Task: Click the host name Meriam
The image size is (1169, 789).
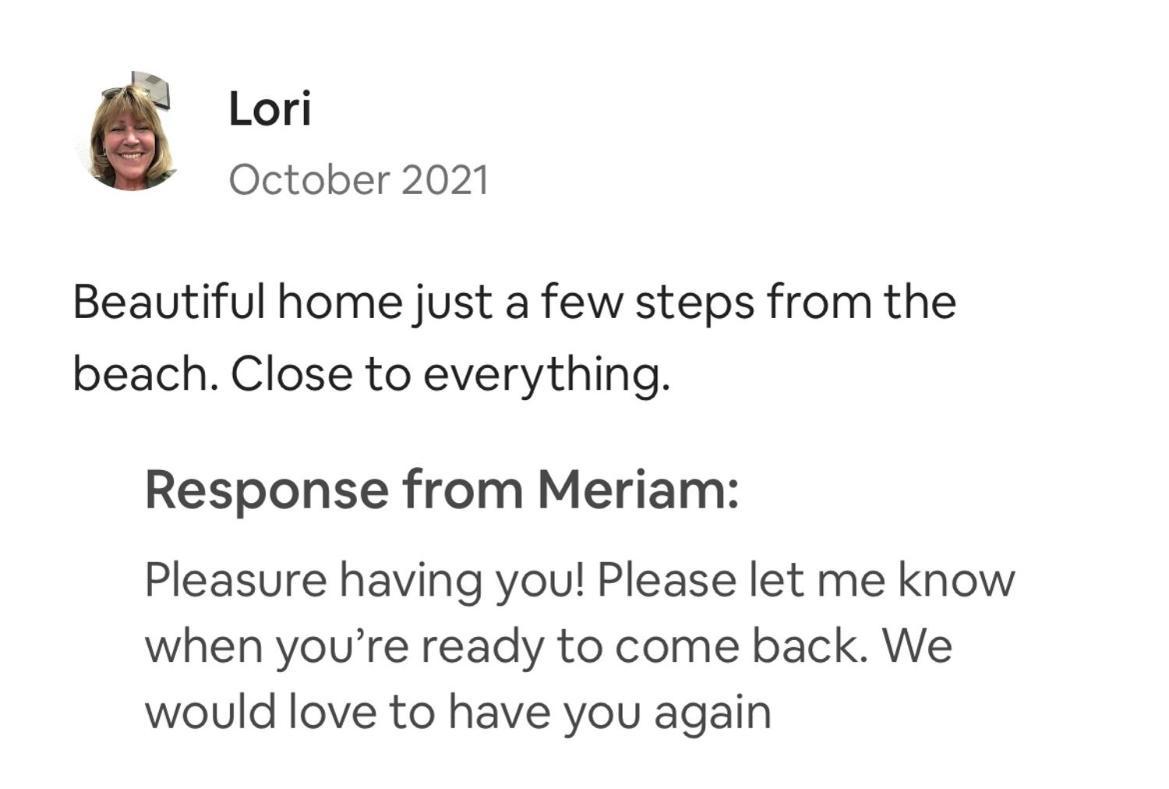Action: (633, 490)
